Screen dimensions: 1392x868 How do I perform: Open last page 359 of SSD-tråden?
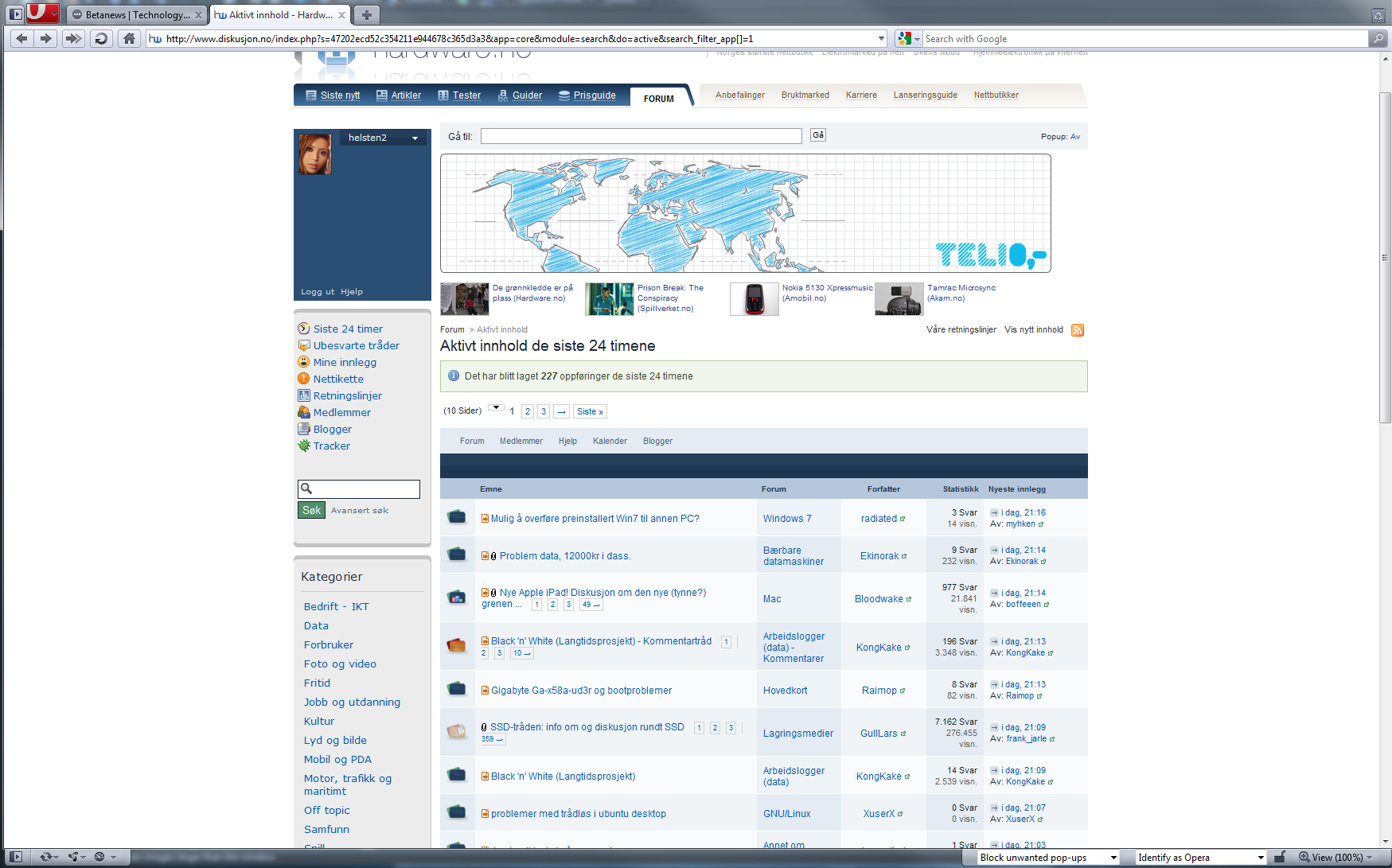tap(493, 739)
